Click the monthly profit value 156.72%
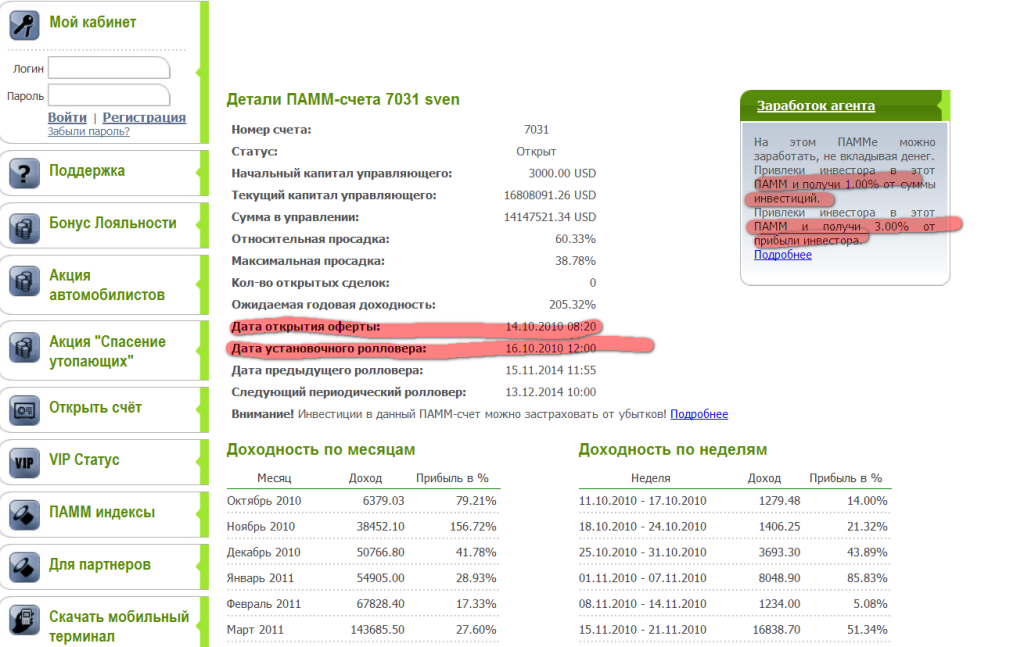 (473, 526)
